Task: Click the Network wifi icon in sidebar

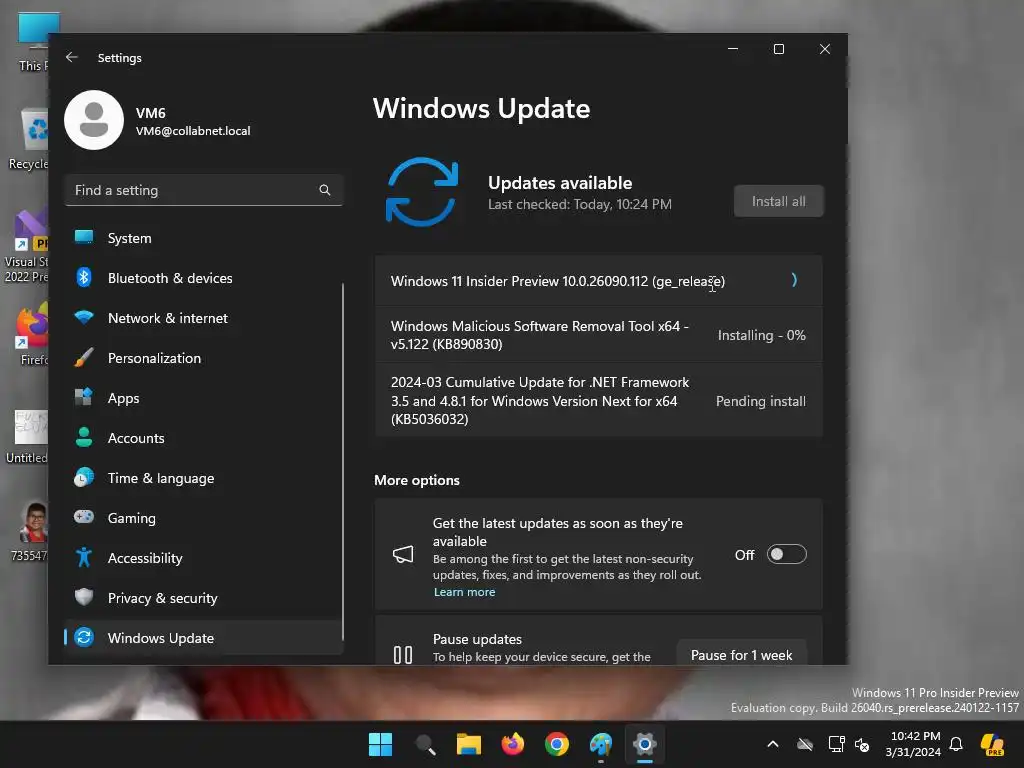Action: tap(84, 318)
